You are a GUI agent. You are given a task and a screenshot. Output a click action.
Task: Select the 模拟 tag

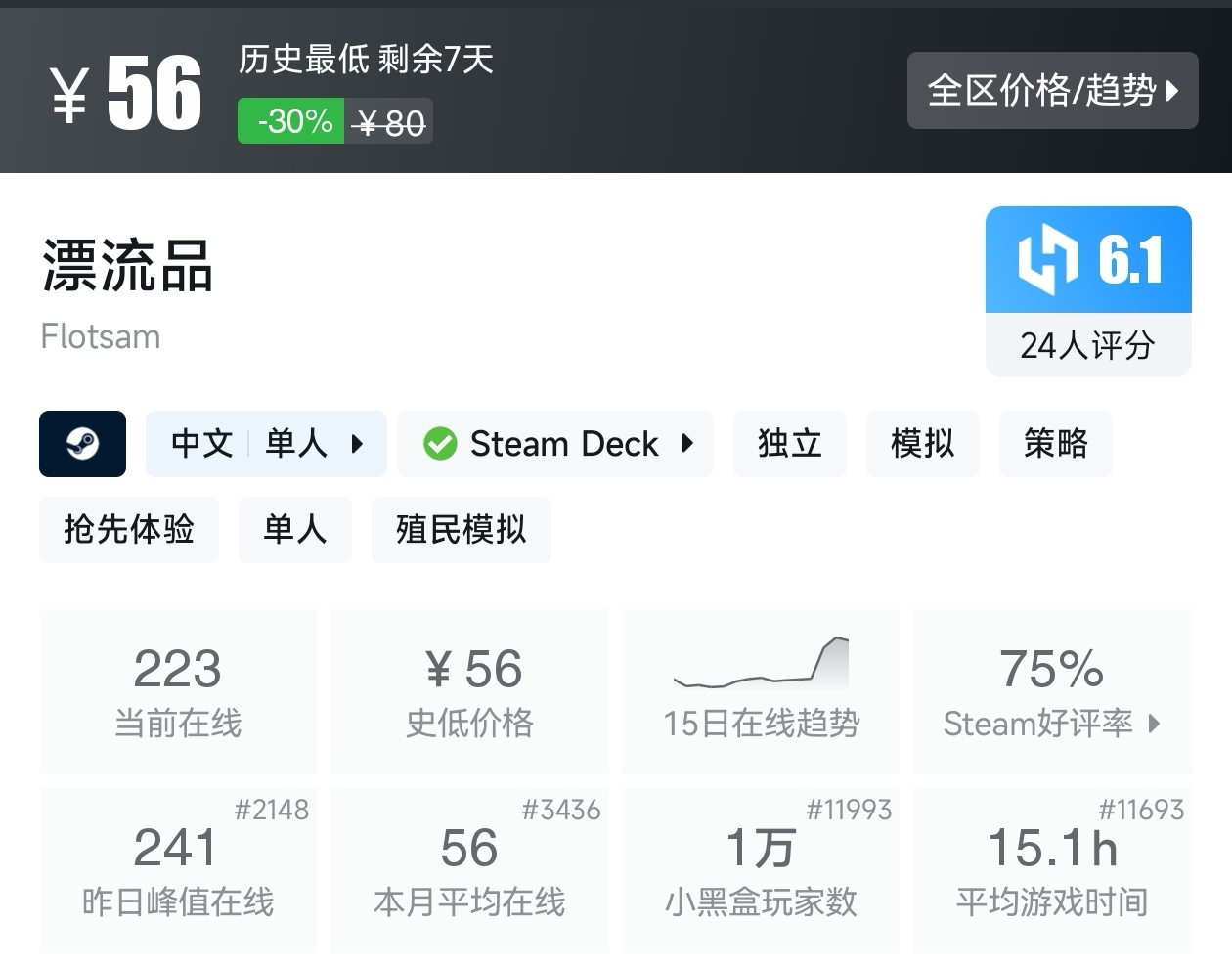tap(922, 444)
